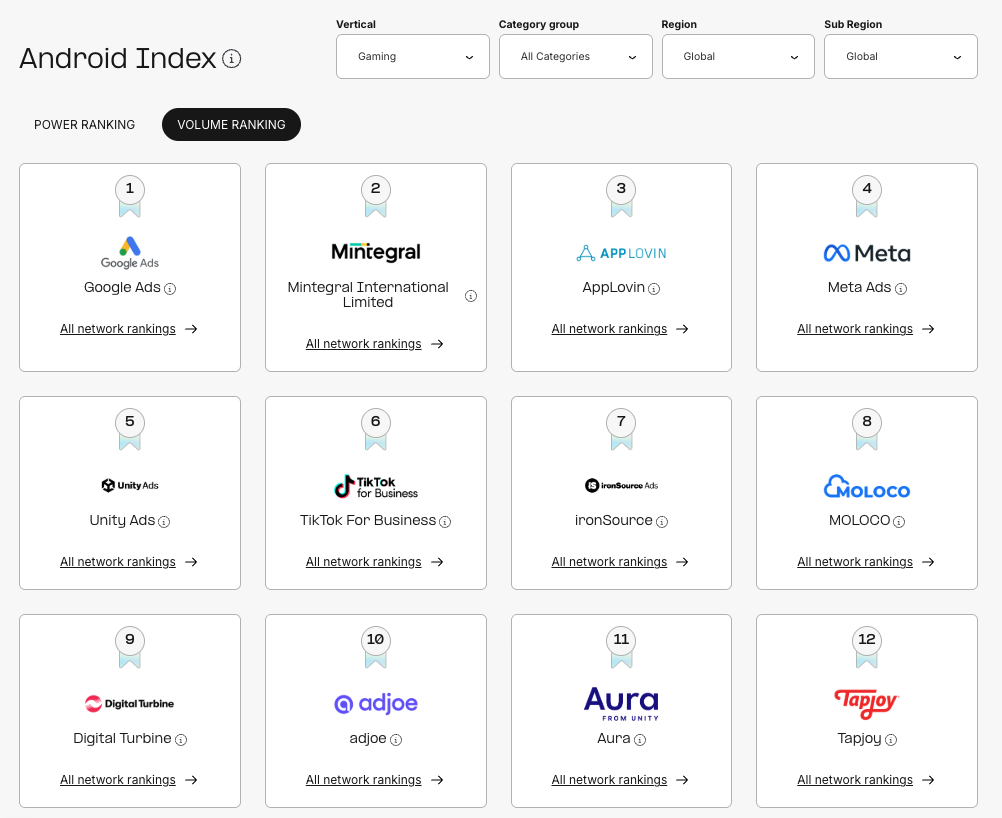
Task: Open All network rankings for Unity Ads
Action: 118,562
